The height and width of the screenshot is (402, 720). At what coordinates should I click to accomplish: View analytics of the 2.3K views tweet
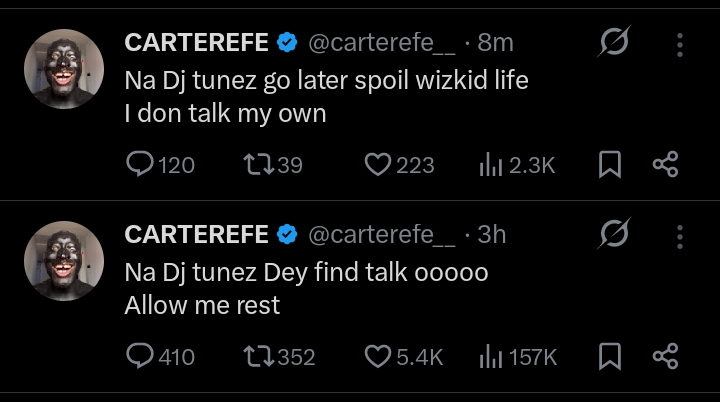coord(493,165)
